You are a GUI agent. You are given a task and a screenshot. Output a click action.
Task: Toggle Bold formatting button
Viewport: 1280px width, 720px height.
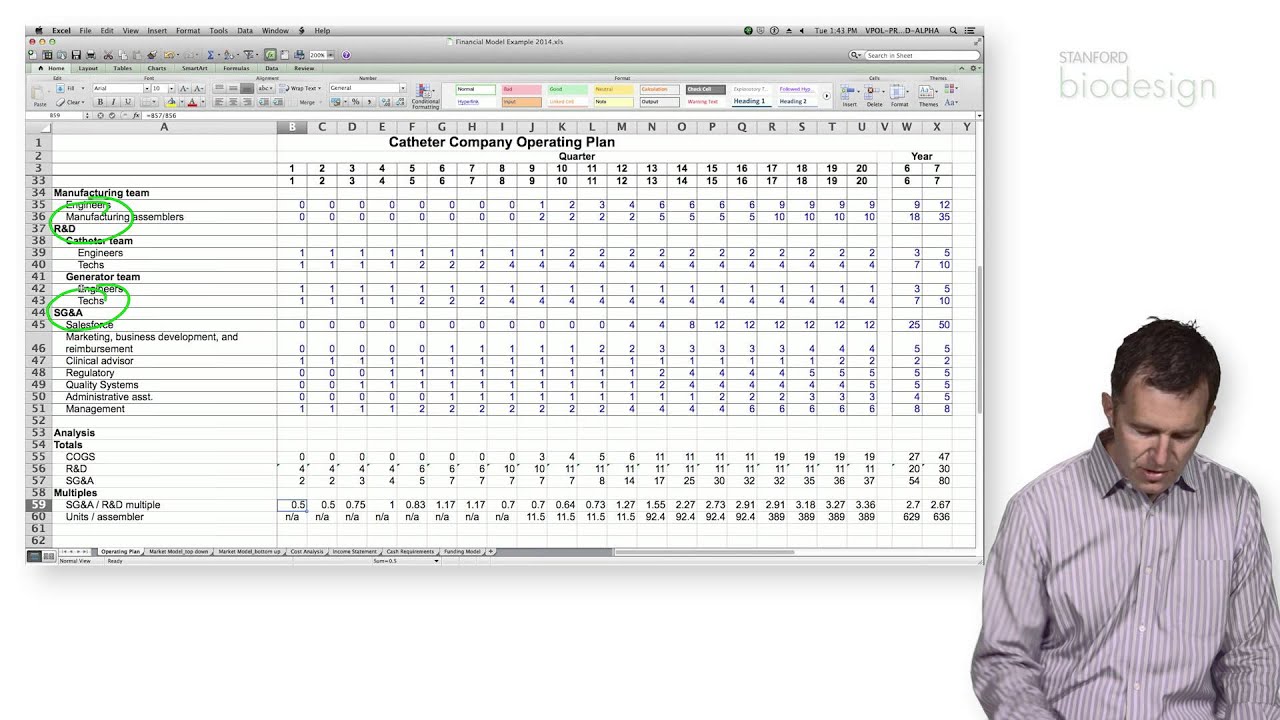[100, 102]
